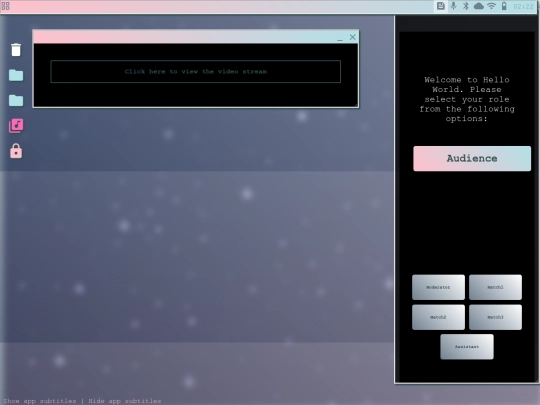
Task: Click the clock showing 02:22
Action: click(x=523, y=6)
